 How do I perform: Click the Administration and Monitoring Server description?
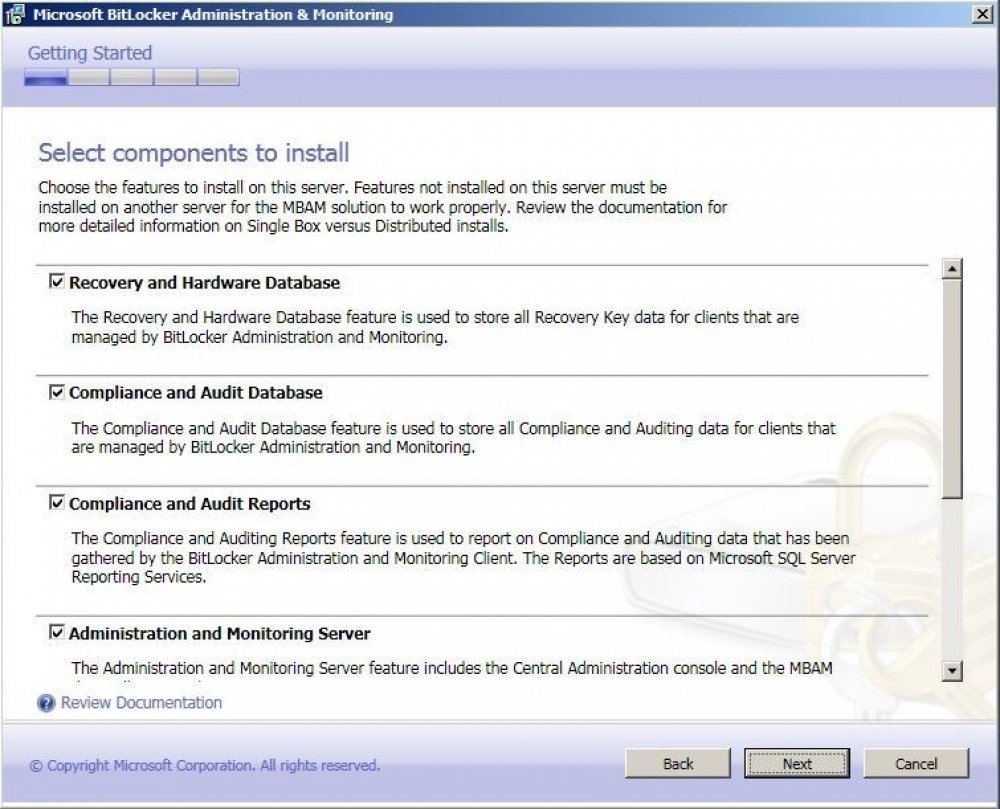point(452,668)
